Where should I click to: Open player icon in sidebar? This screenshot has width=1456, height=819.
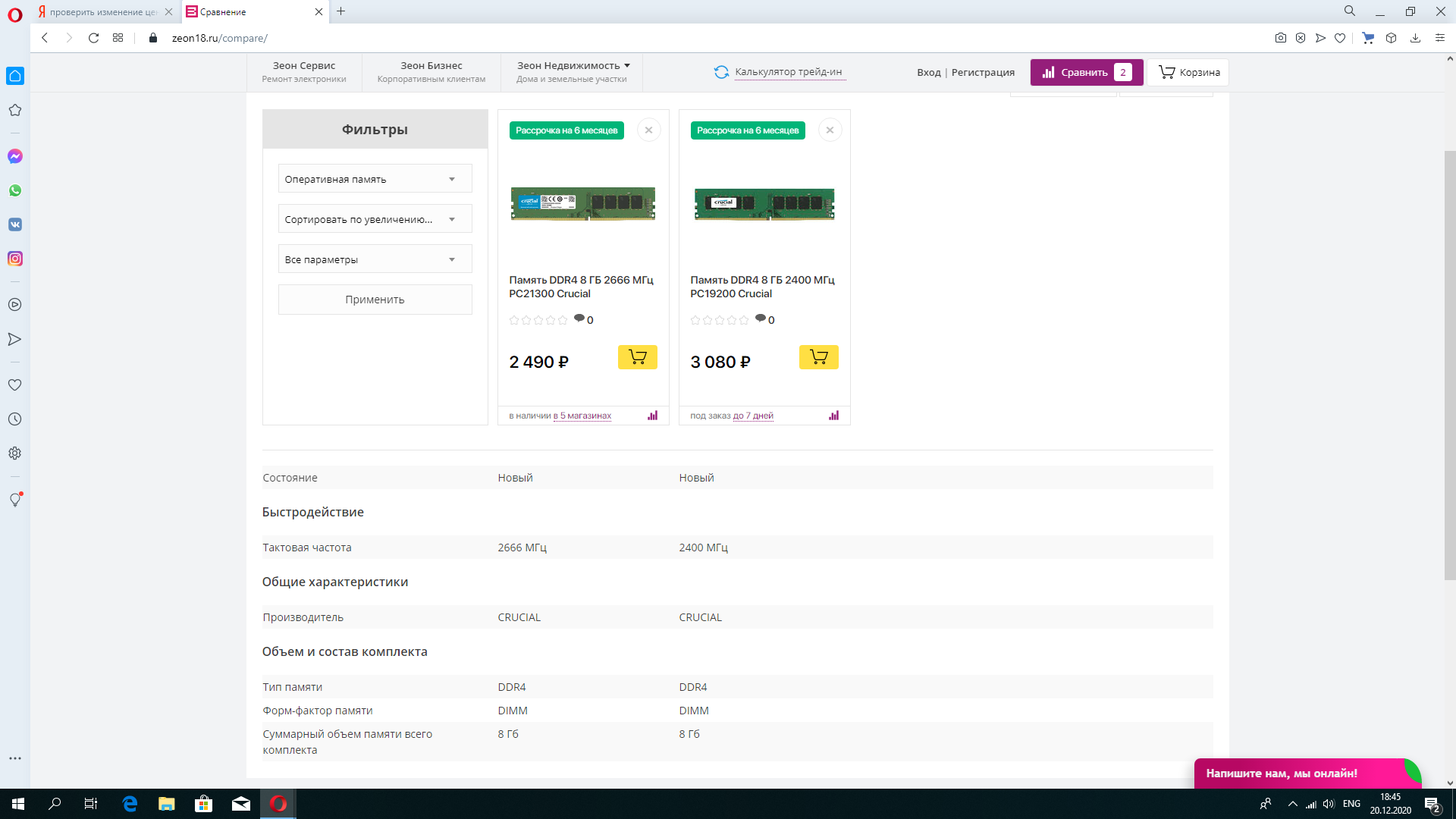15,305
